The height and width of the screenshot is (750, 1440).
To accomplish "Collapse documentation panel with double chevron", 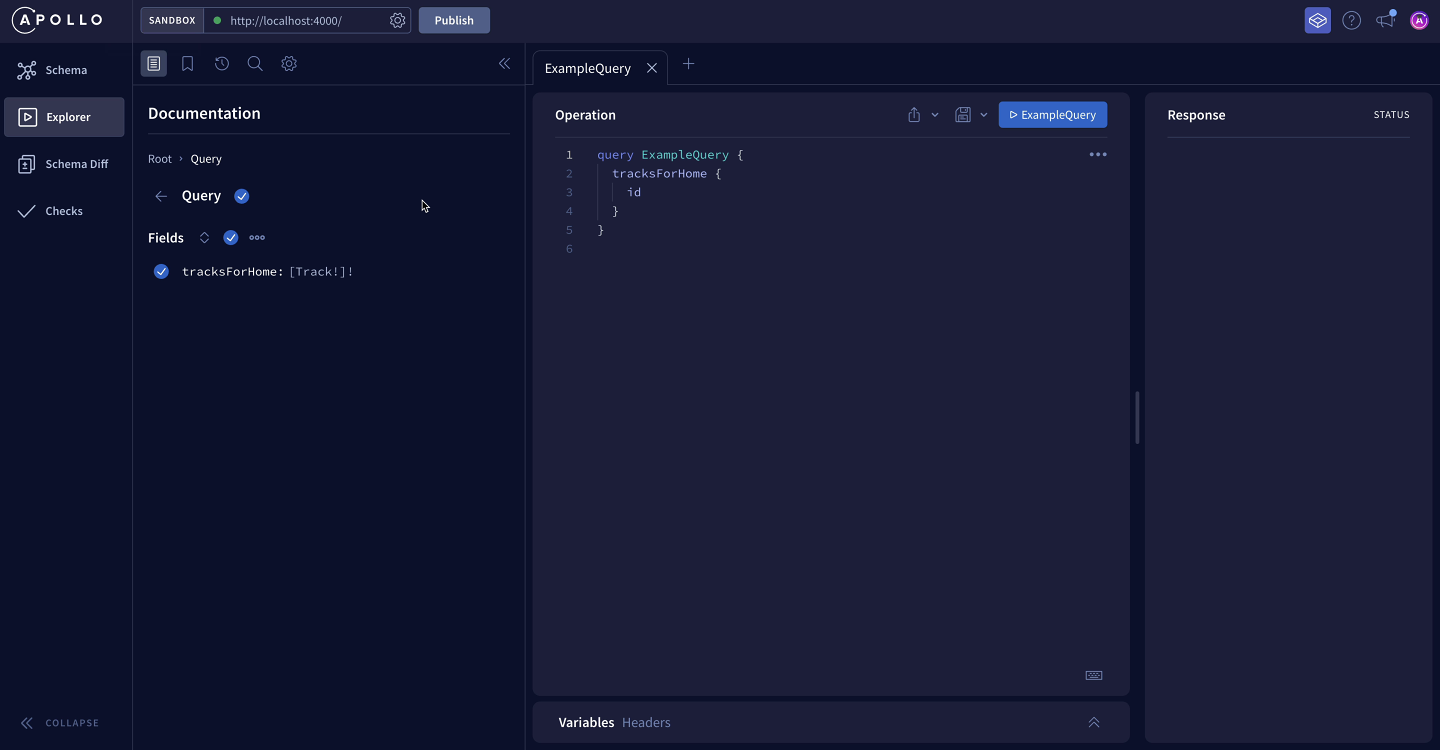I will coord(504,64).
